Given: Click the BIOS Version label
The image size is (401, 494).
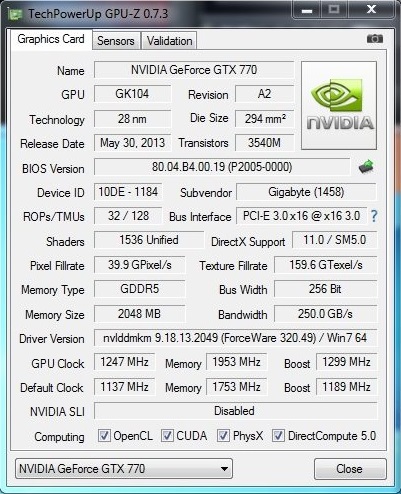Looking at the screenshot, I should (53, 169).
